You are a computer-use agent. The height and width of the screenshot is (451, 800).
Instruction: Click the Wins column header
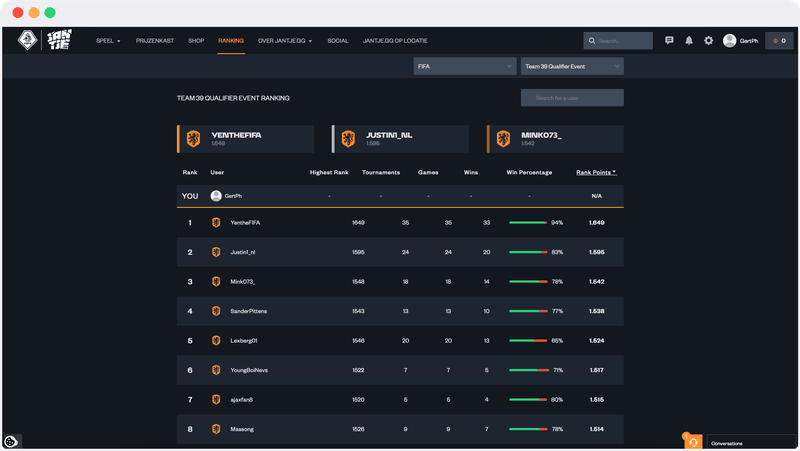point(471,172)
